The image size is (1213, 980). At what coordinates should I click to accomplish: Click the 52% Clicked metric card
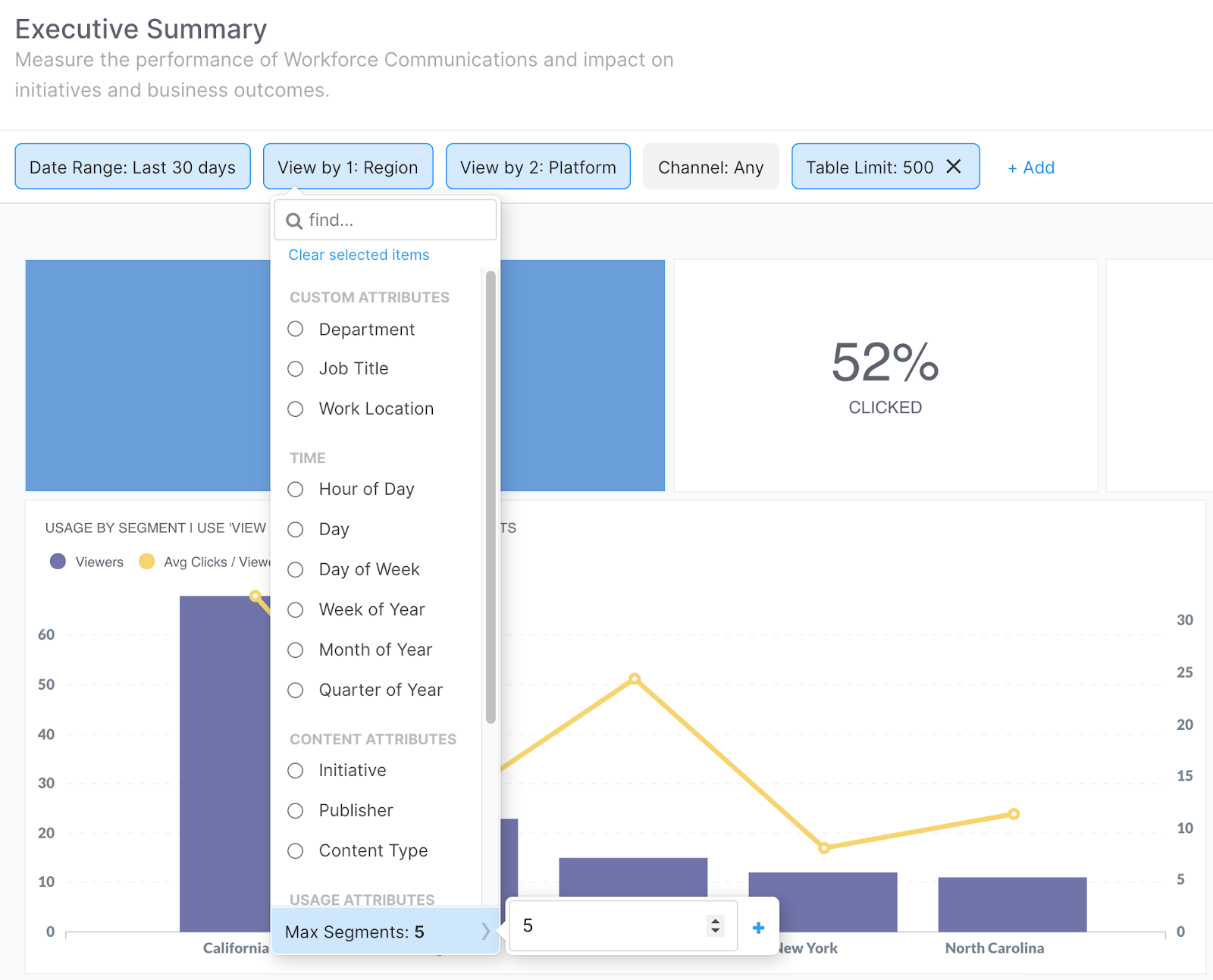[x=885, y=376]
